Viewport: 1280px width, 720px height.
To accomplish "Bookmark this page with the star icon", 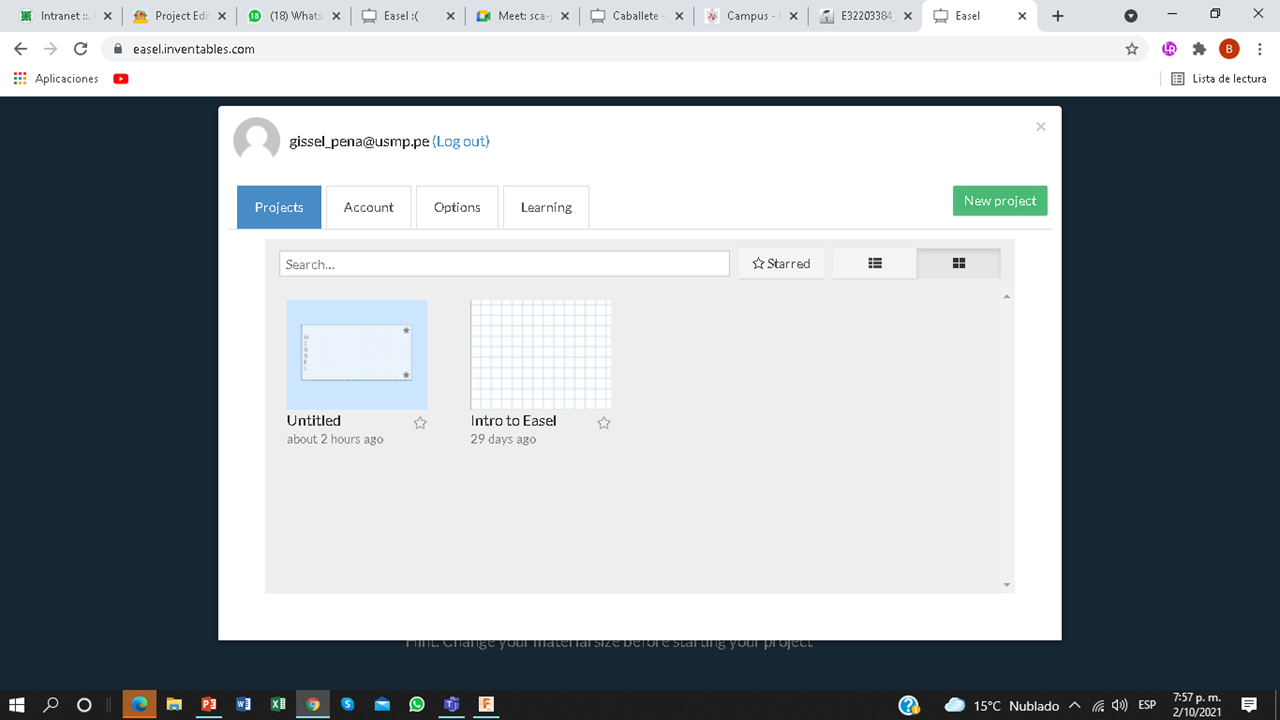I will [1132, 48].
